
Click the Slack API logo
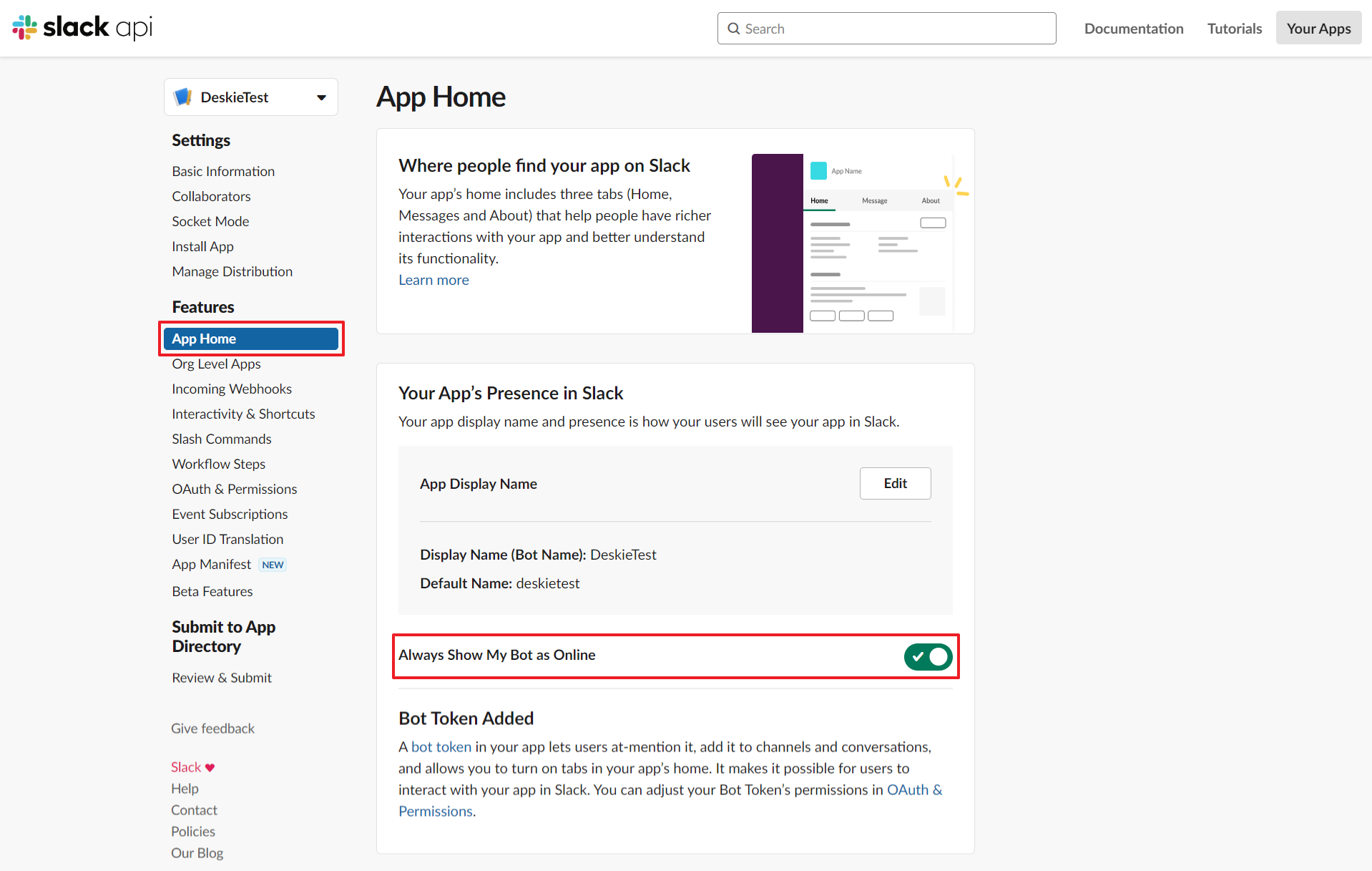tap(82, 28)
